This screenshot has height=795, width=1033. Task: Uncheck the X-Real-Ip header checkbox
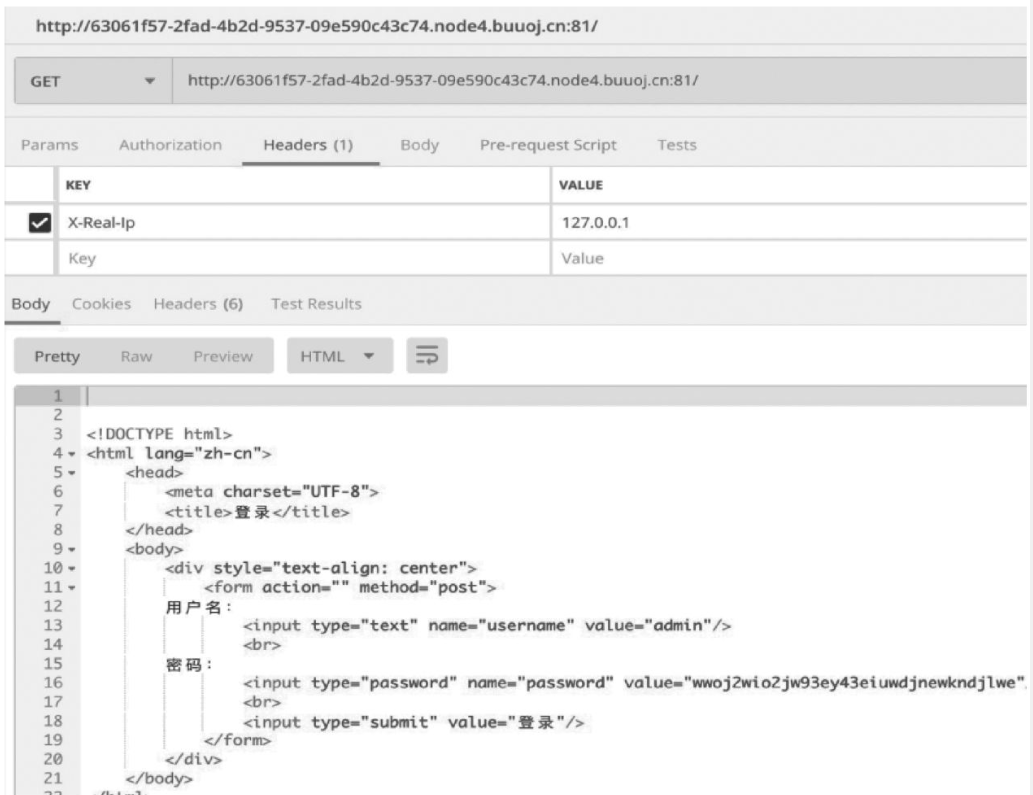(x=40, y=223)
